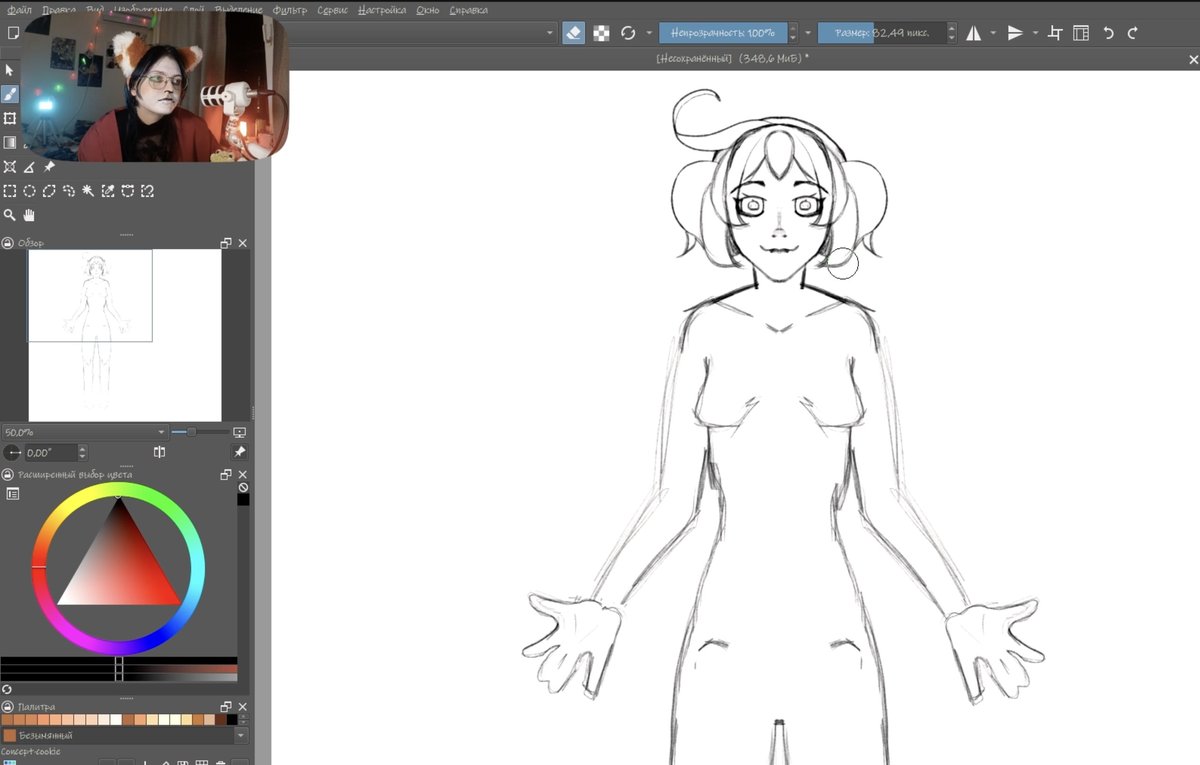This screenshot has width=1200, height=765.
Task: Select the freehand brush tool
Action: click(10, 94)
